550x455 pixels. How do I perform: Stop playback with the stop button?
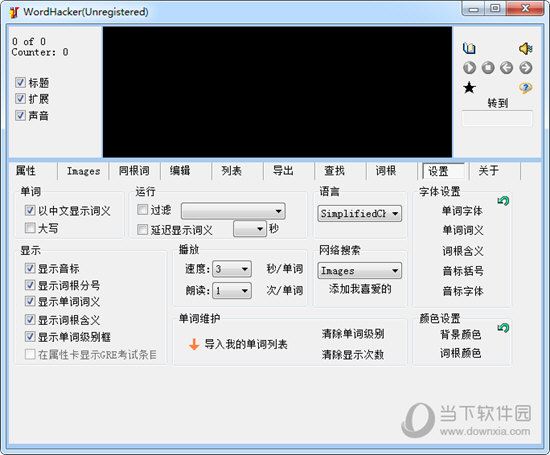click(x=488, y=68)
